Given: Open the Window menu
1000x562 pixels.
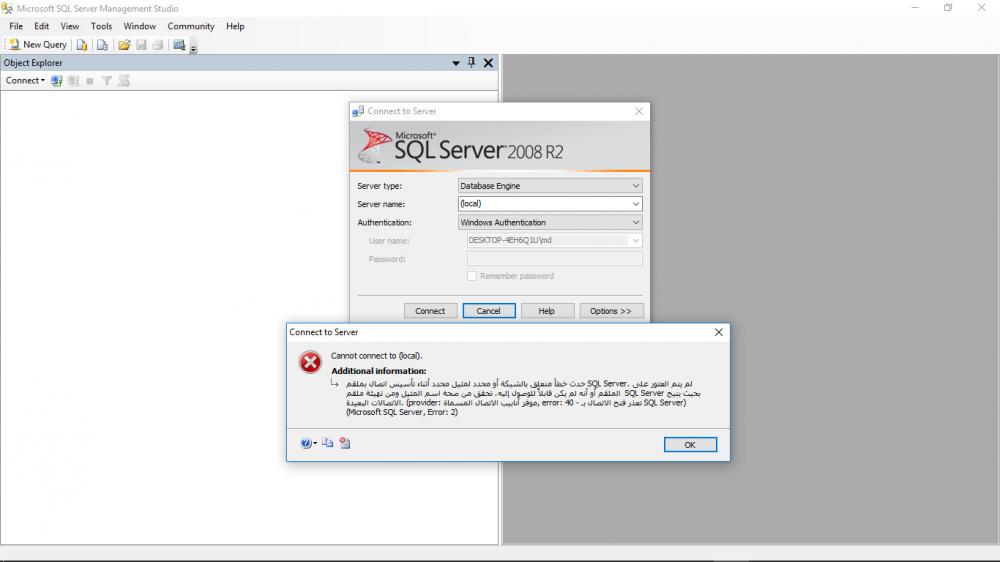Looking at the screenshot, I should [x=139, y=26].
